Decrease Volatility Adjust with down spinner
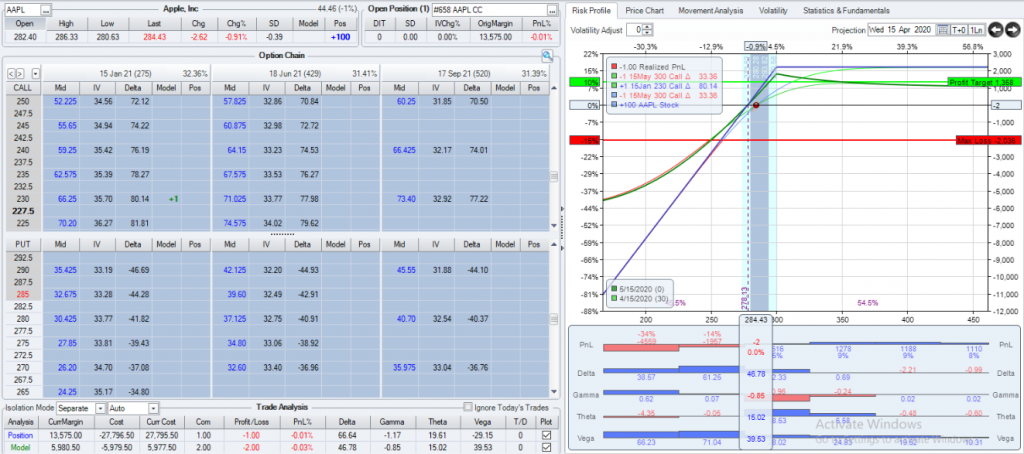 click(647, 33)
